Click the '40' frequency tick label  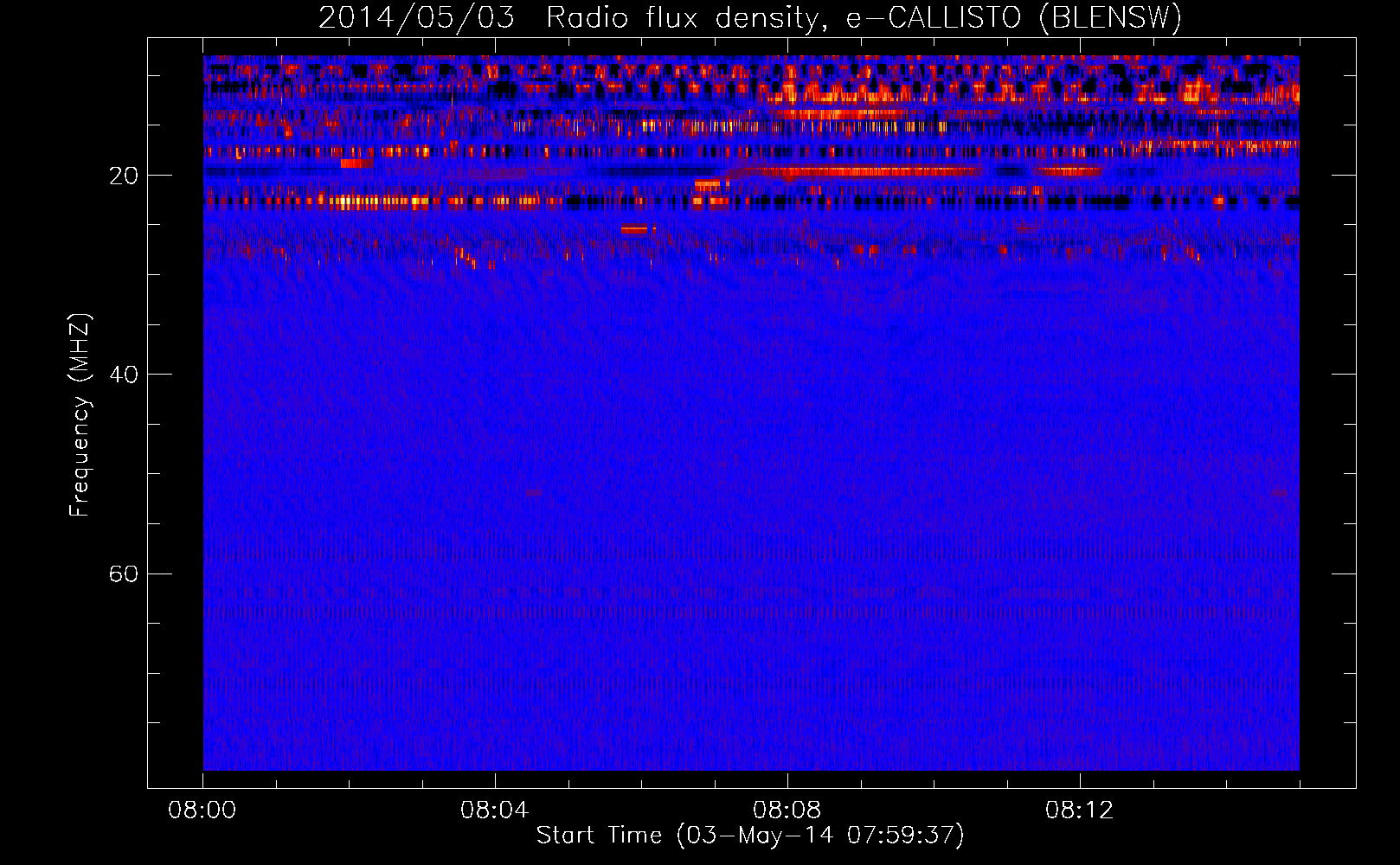click(123, 375)
